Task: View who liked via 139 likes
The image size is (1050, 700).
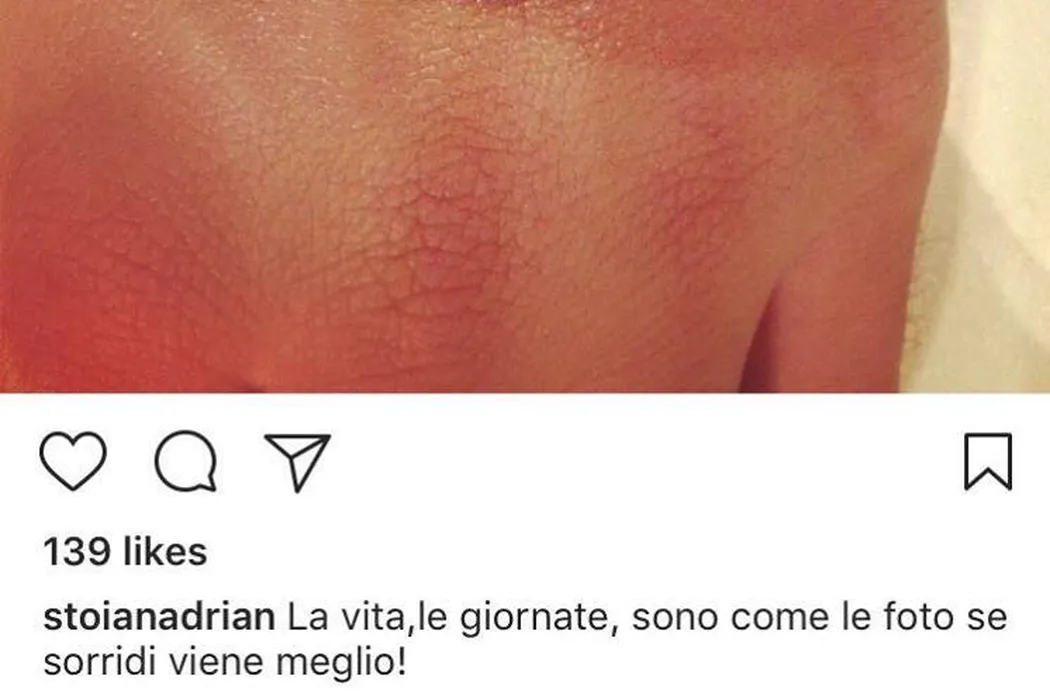Action: [125, 552]
